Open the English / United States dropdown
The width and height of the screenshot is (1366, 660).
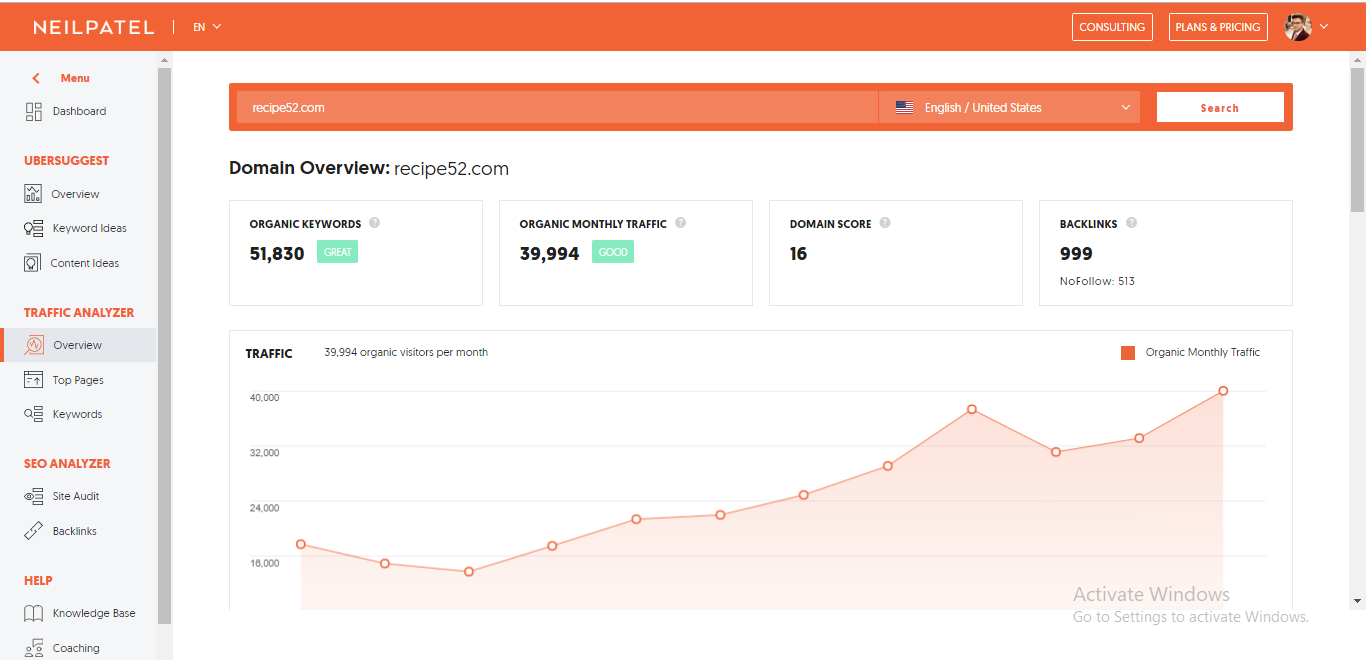tap(1009, 108)
